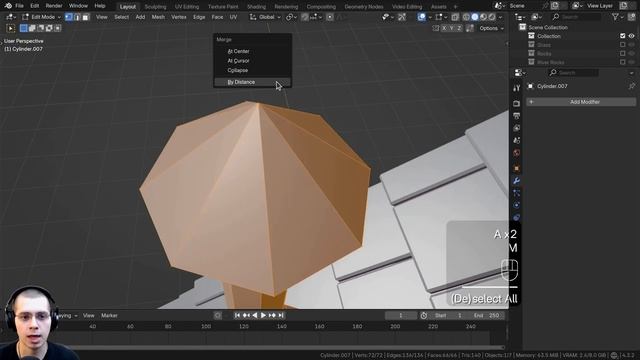Open the Mesh menu

[x=158, y=17]
